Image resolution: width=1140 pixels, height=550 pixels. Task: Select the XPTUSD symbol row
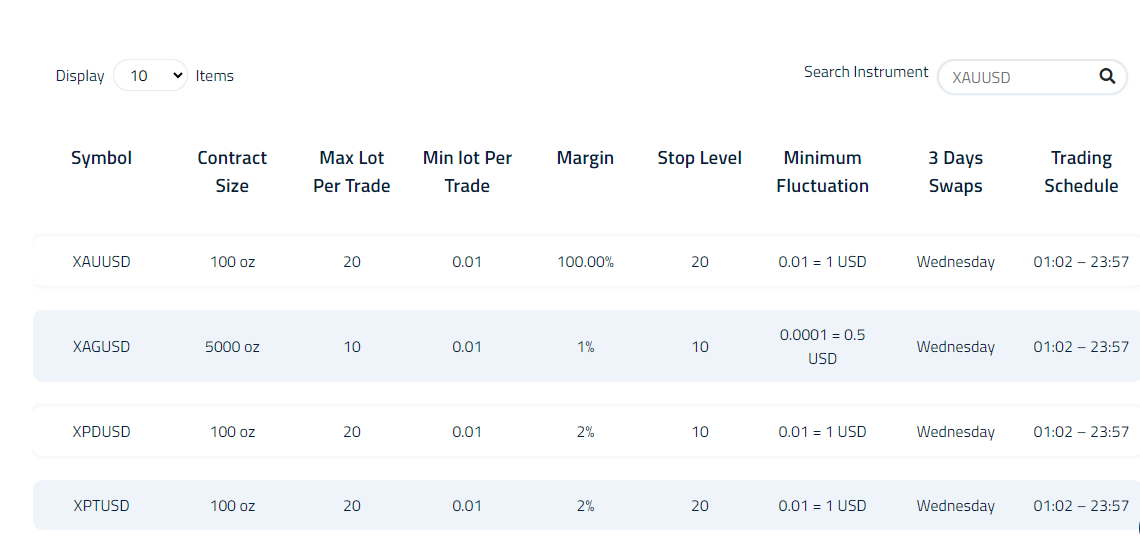(x=586, y=505)
